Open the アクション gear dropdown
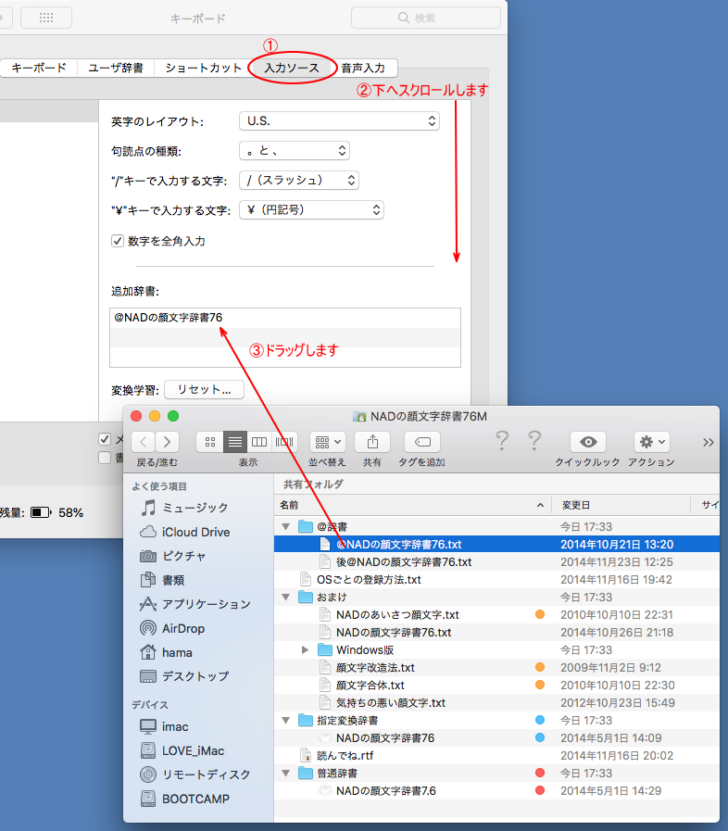Image resolution: width=728 pixels, height=831 pixels. tap(652, 442)
